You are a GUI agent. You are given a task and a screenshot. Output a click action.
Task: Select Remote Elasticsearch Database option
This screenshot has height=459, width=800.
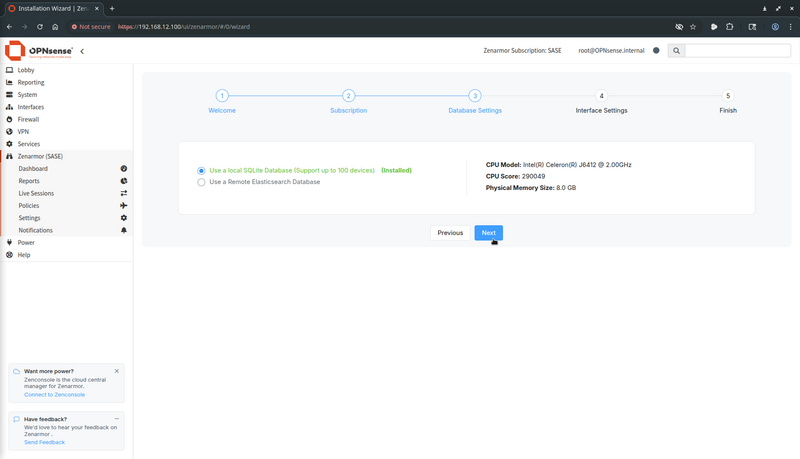201,182
